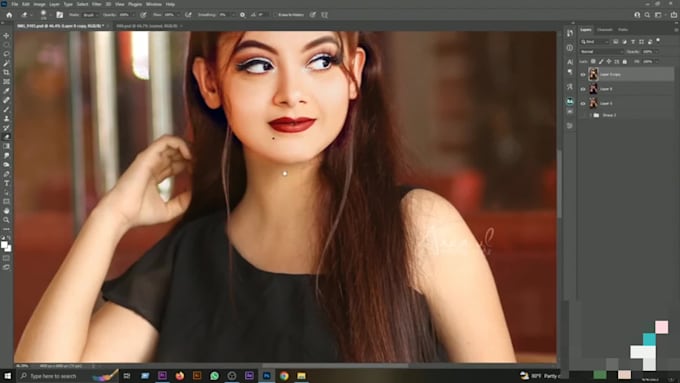Toggle lock transparent pixels
680x383 pixels.
coord(593,62)
